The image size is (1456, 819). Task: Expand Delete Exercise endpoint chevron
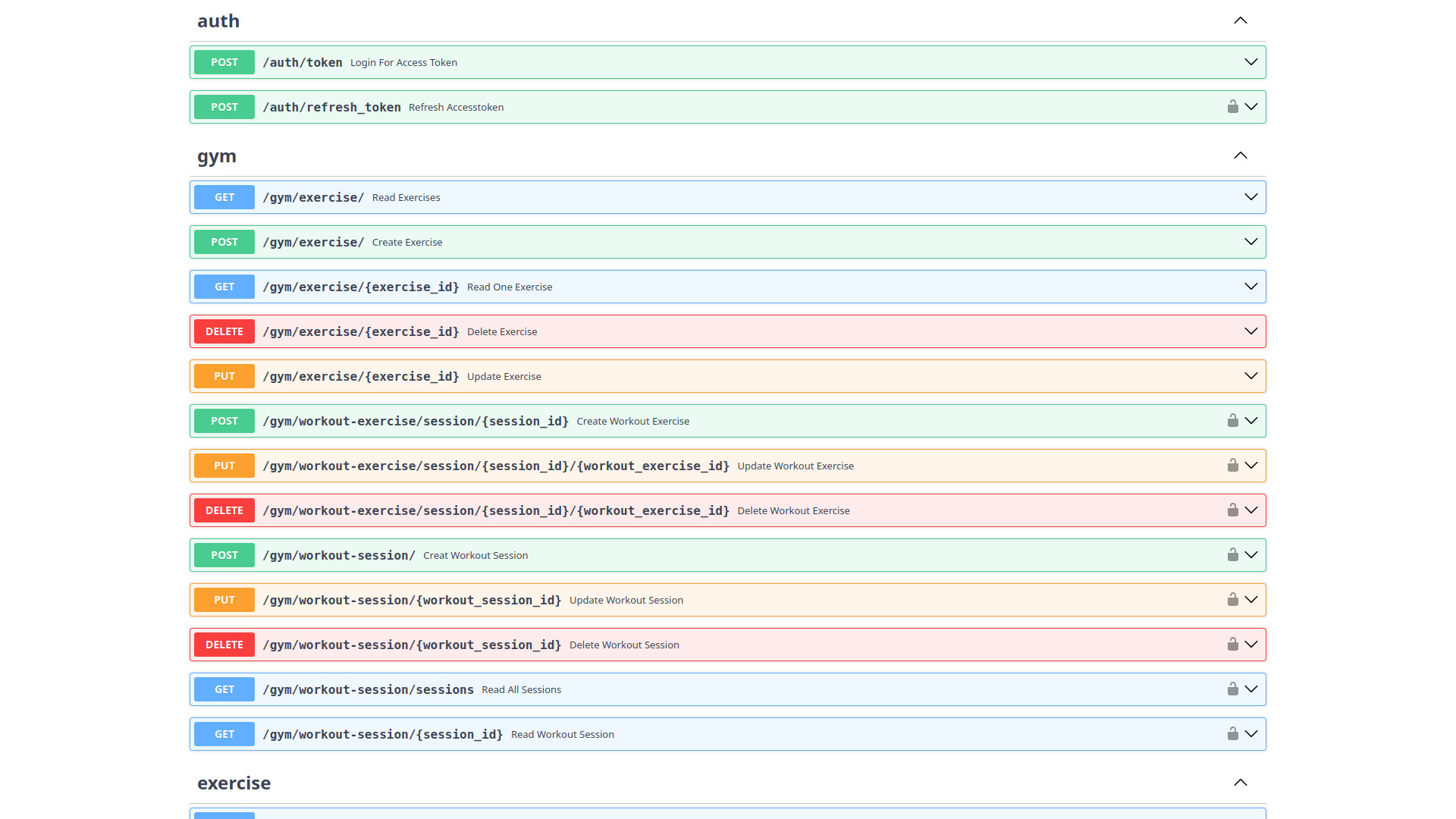pyautogui.click(x=1251, y=331)
